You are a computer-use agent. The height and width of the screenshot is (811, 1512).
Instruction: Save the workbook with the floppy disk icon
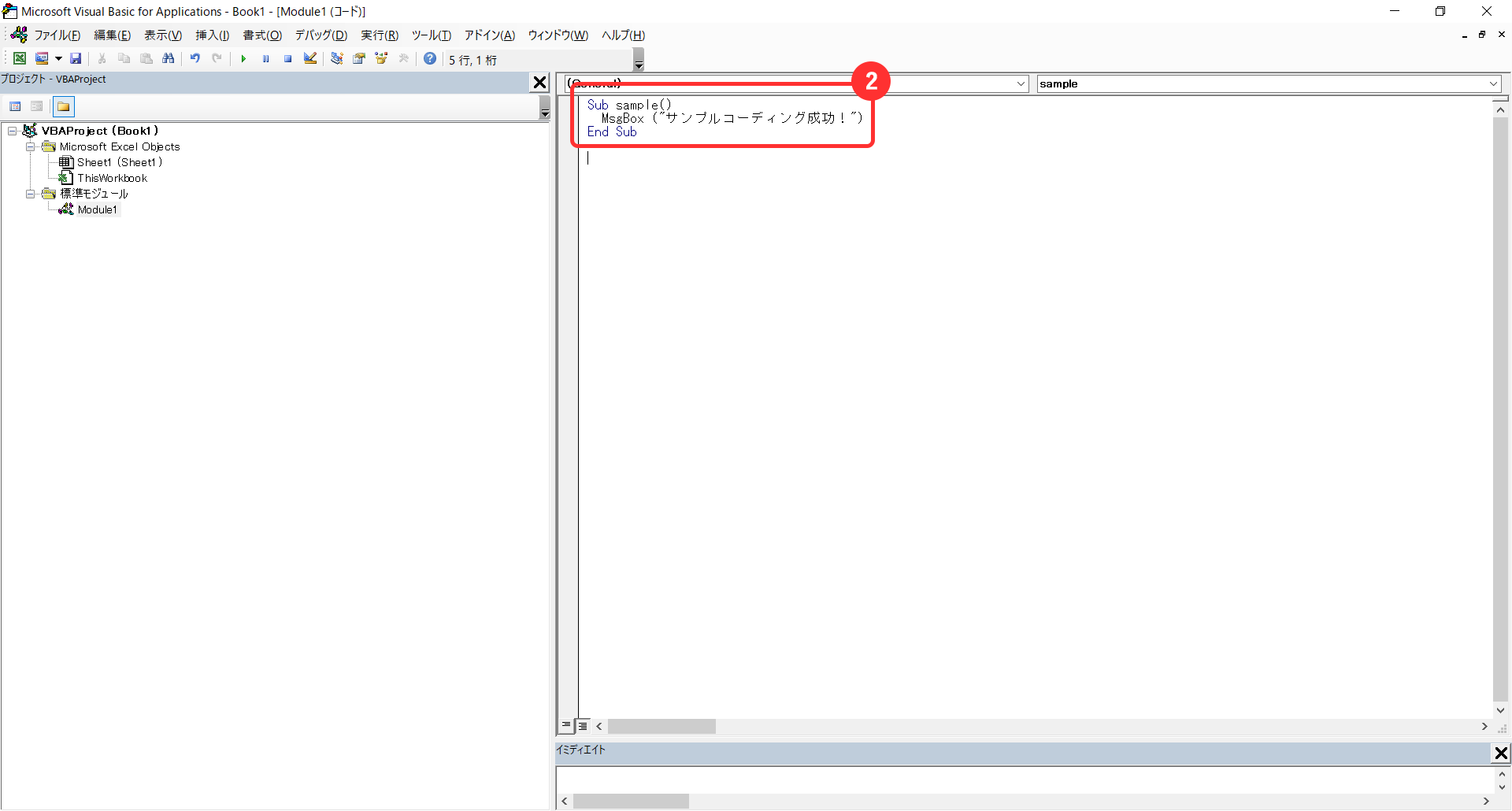[76, 58]
